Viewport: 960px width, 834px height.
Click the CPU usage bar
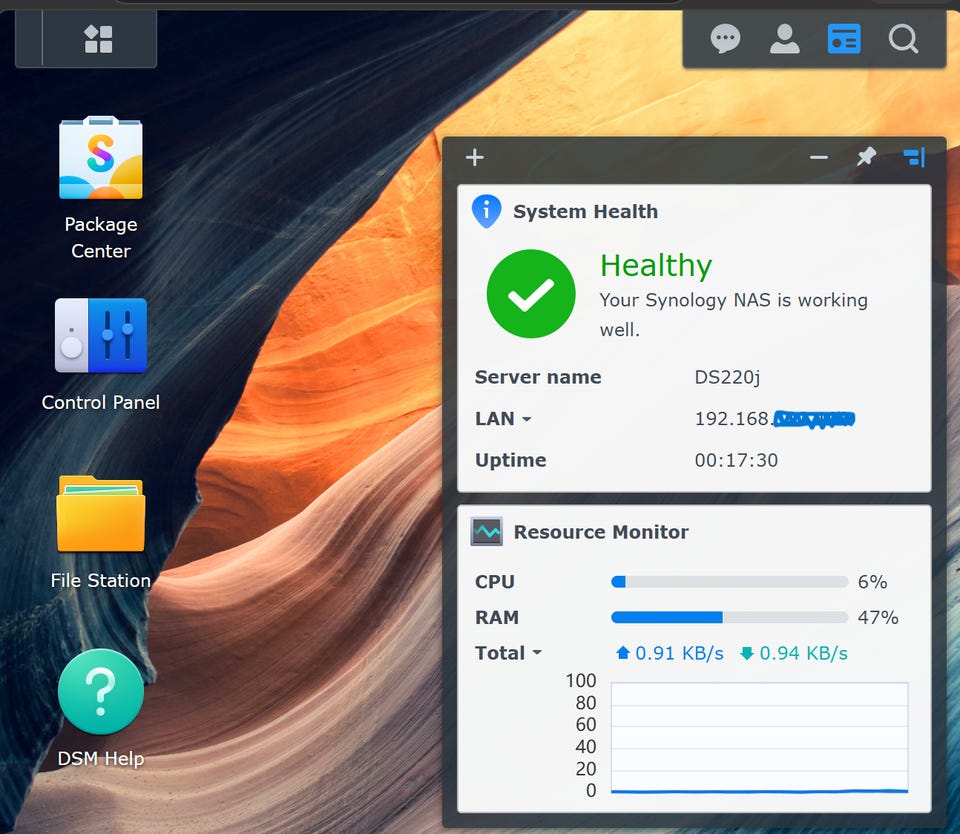tap(729, 582)
